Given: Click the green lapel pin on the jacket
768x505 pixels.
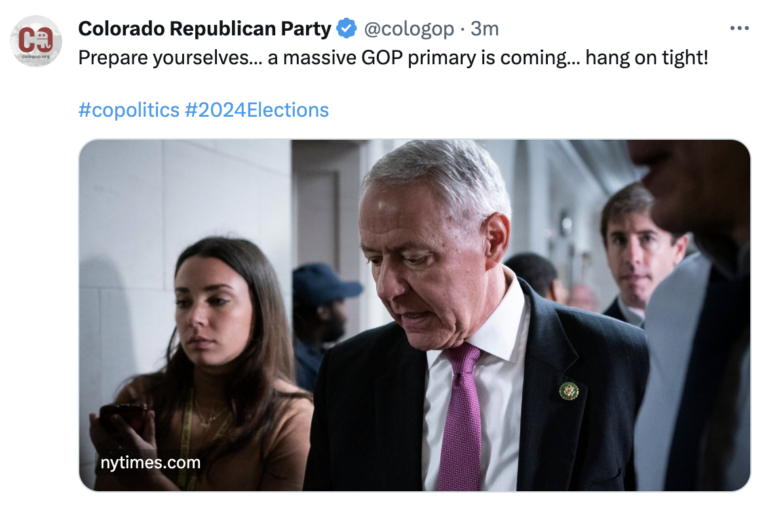Looking at the screenshot, I should 568,391.
